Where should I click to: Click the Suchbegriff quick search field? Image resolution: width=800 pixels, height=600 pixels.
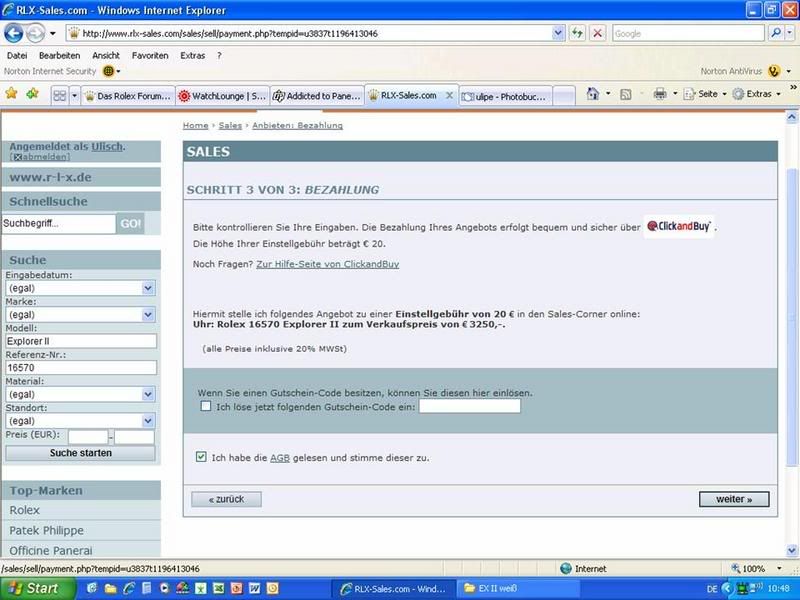[x=59, y=223]
